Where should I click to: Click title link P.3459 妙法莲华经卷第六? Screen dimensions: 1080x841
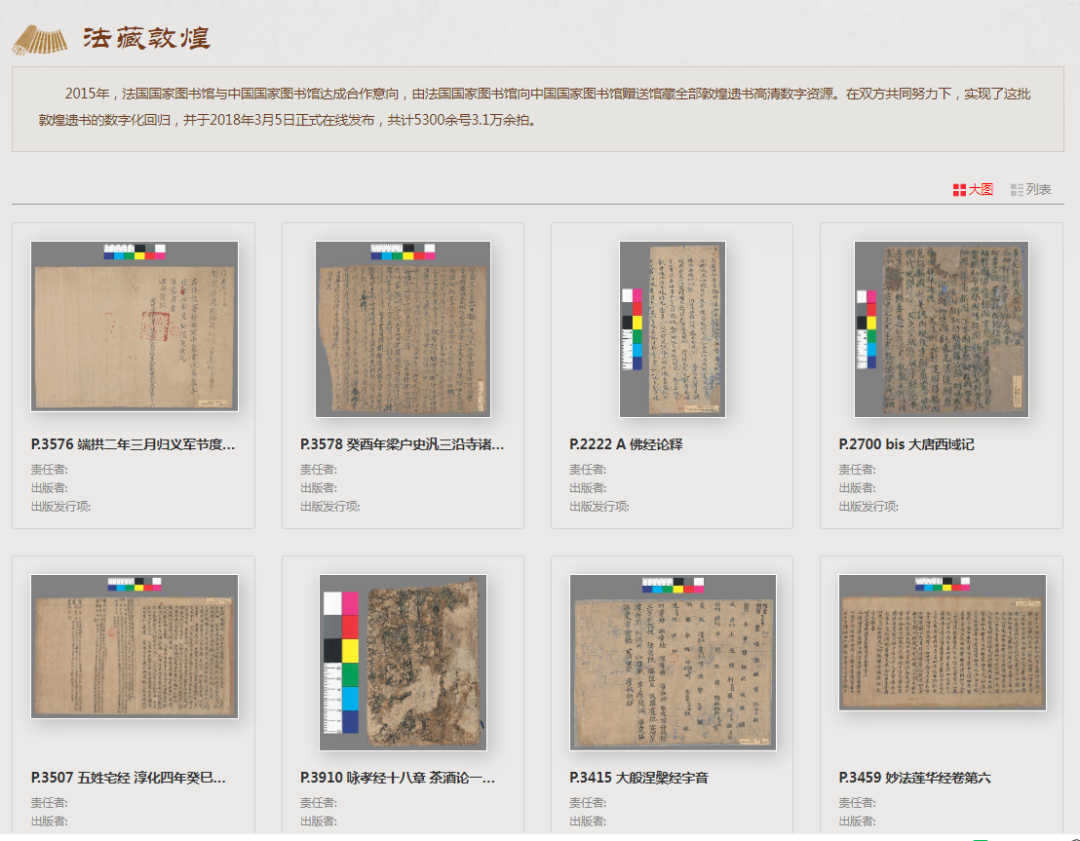(x=915, y=777)
